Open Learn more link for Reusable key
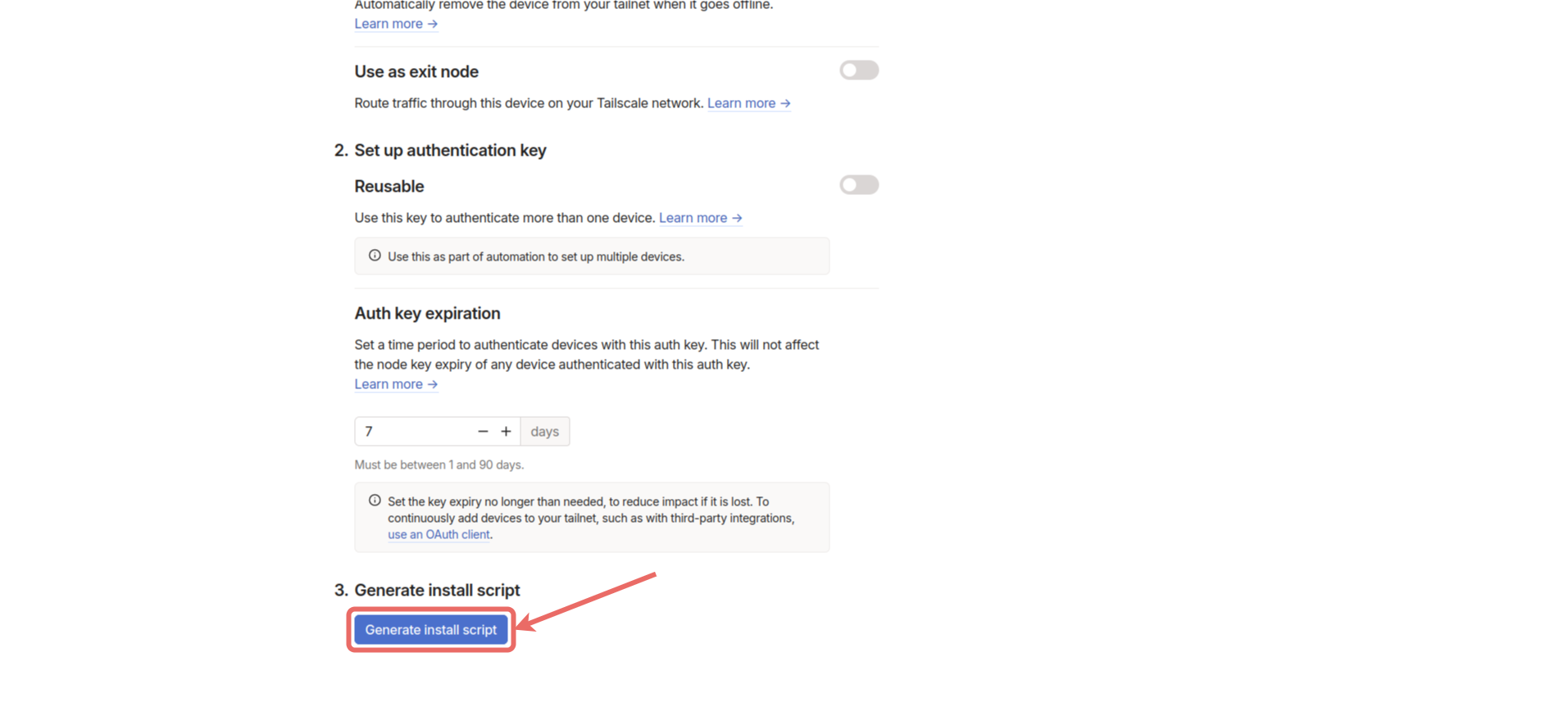 click(x=701, y=218)
